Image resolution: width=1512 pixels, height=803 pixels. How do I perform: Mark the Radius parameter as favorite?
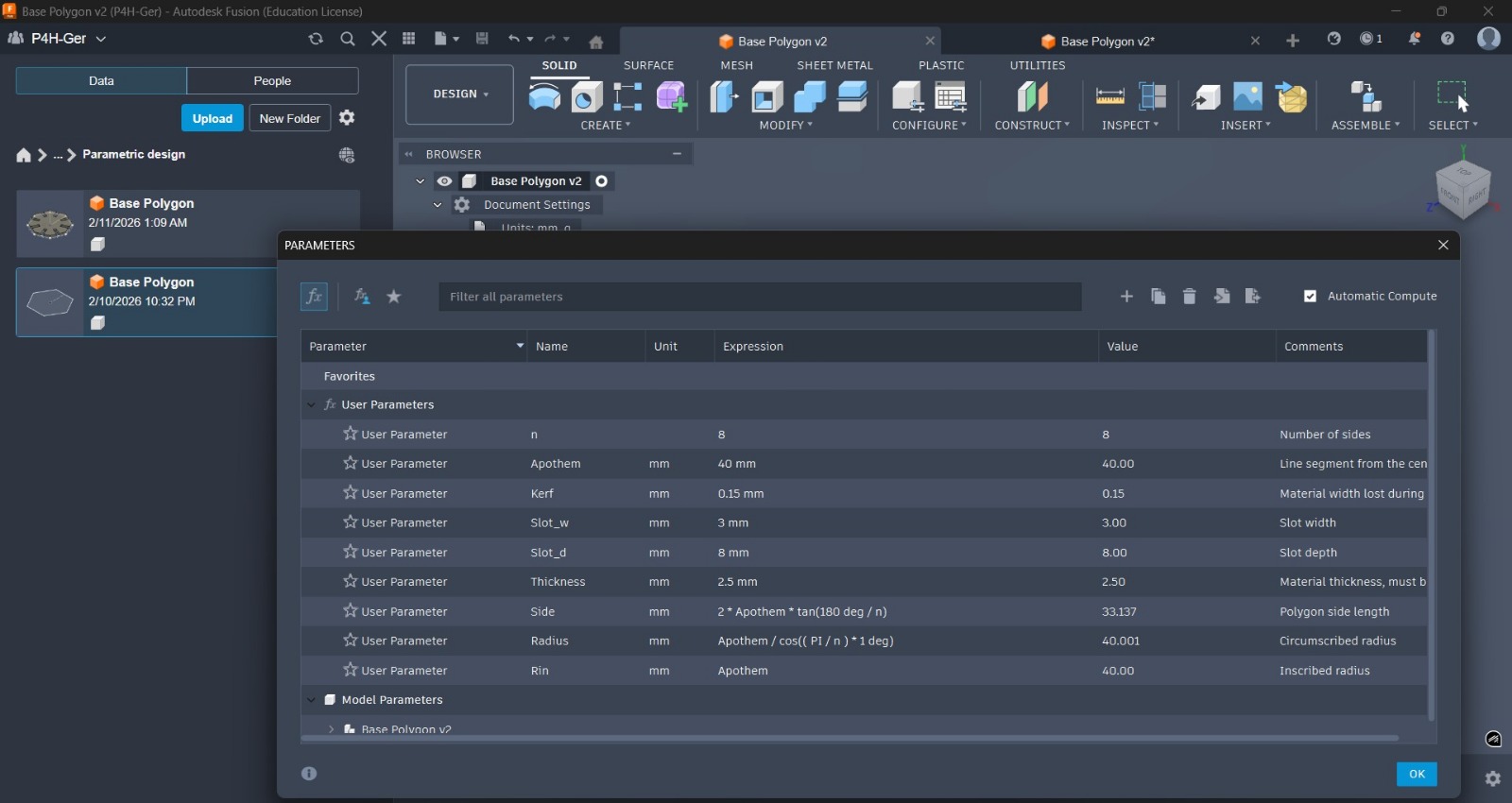pyautogui.click(x=351, y=640)
